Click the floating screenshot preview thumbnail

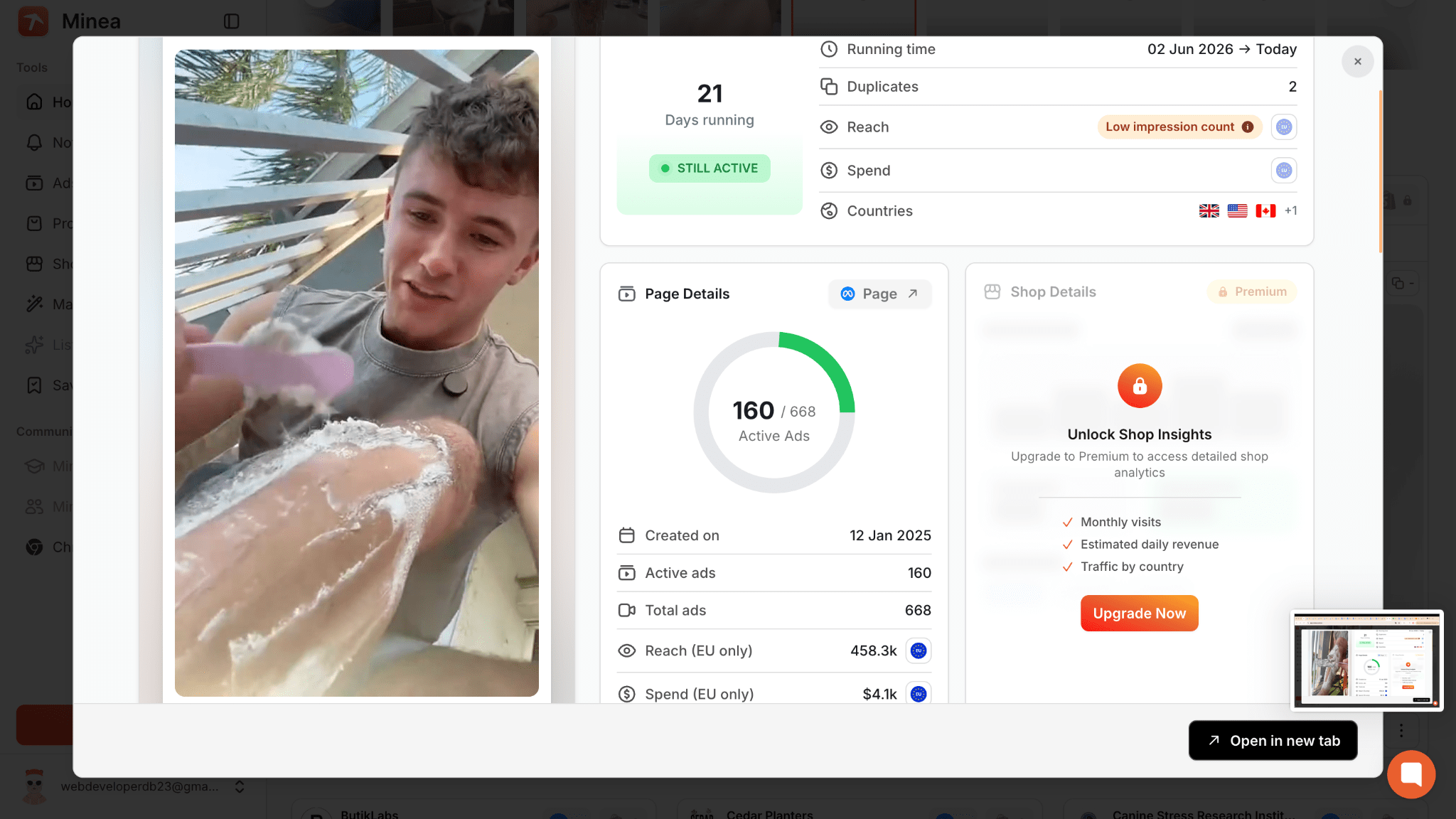1366,660
